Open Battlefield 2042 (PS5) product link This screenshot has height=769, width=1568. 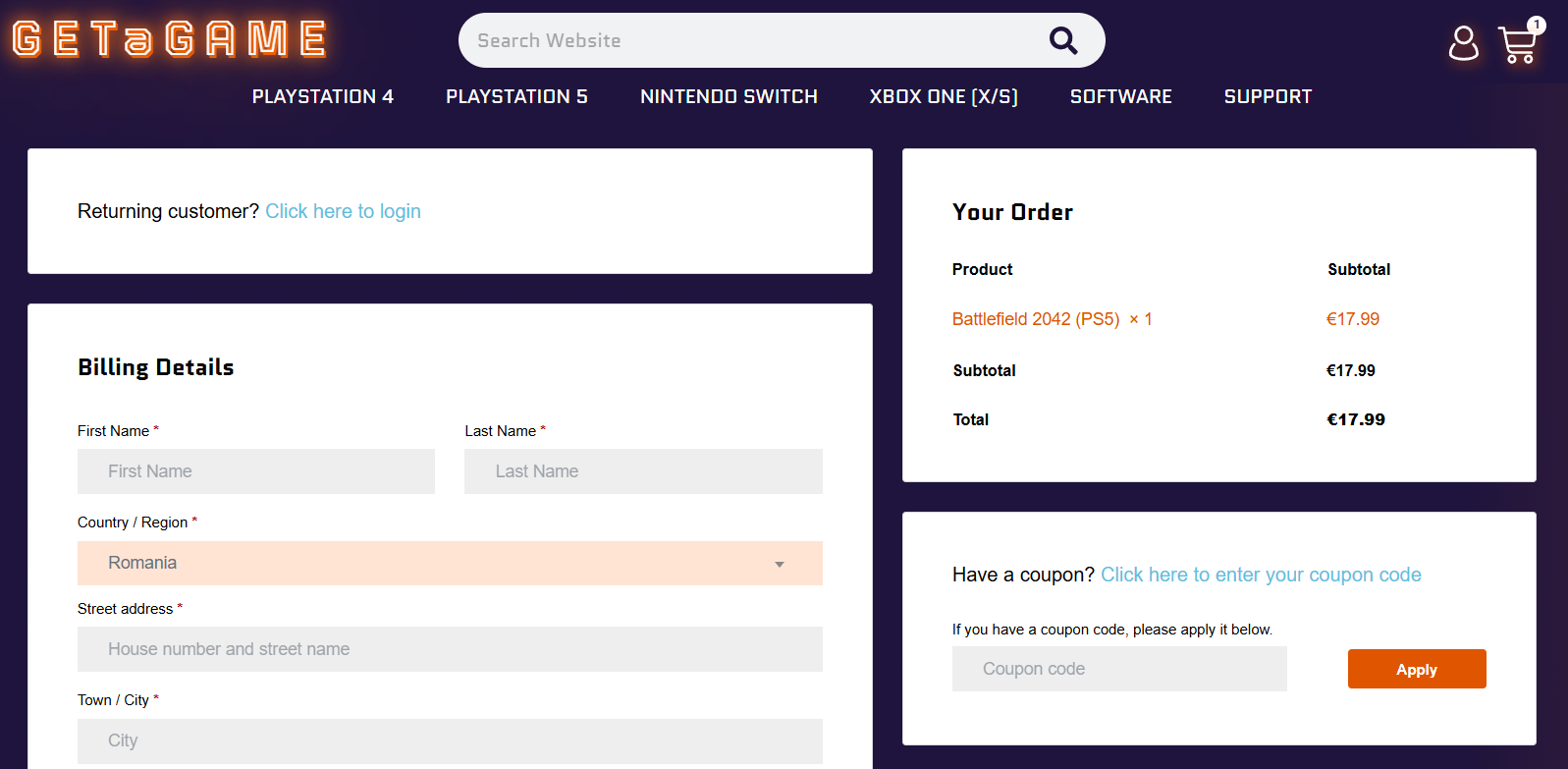tap(1035, 319)
